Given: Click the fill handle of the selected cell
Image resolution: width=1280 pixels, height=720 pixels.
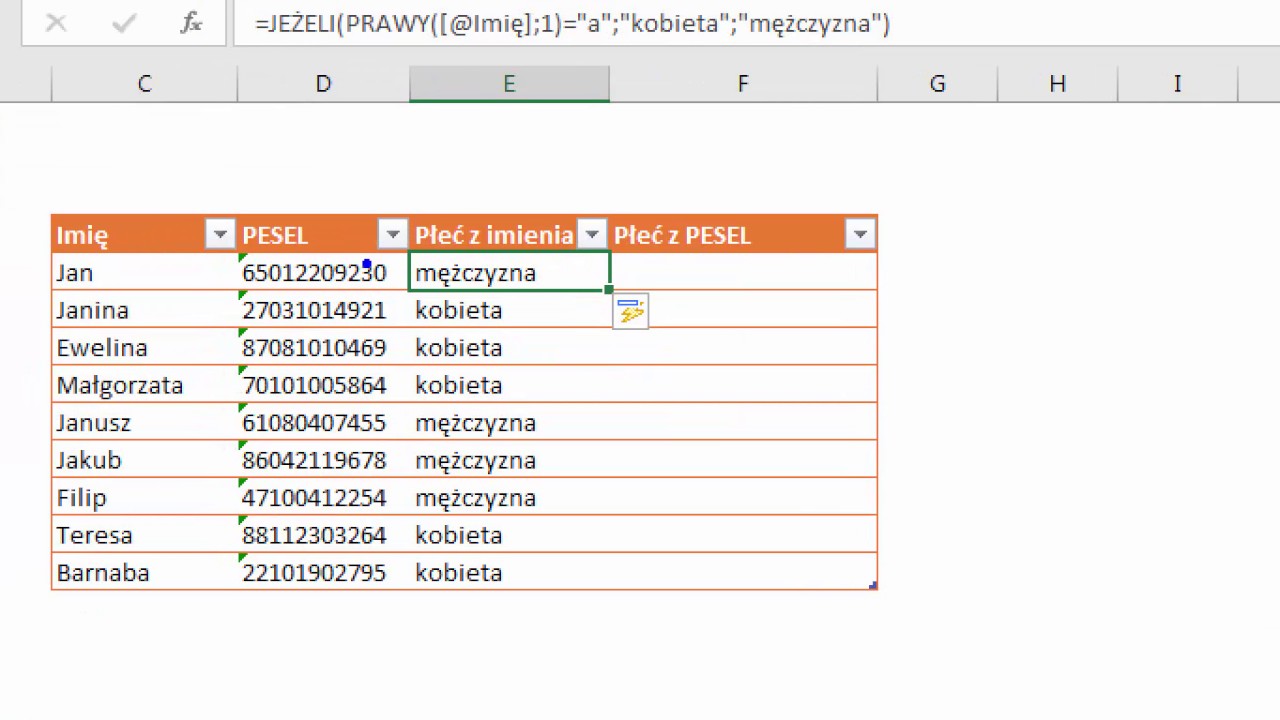Looking at the screenshot, I should pyautogui.click(x=609, y=290).
